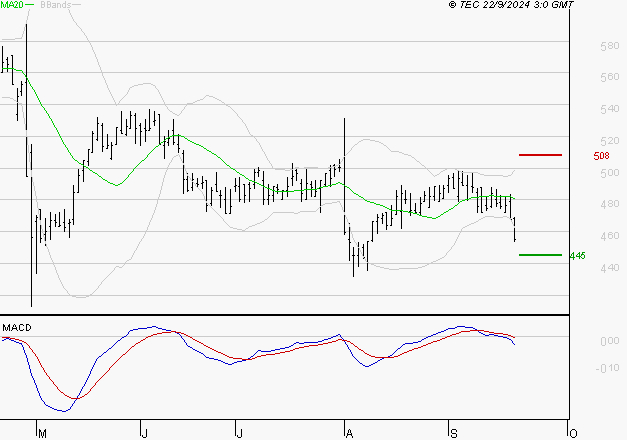
Task: Click the 440 price axis label
Action: point(609,268)
